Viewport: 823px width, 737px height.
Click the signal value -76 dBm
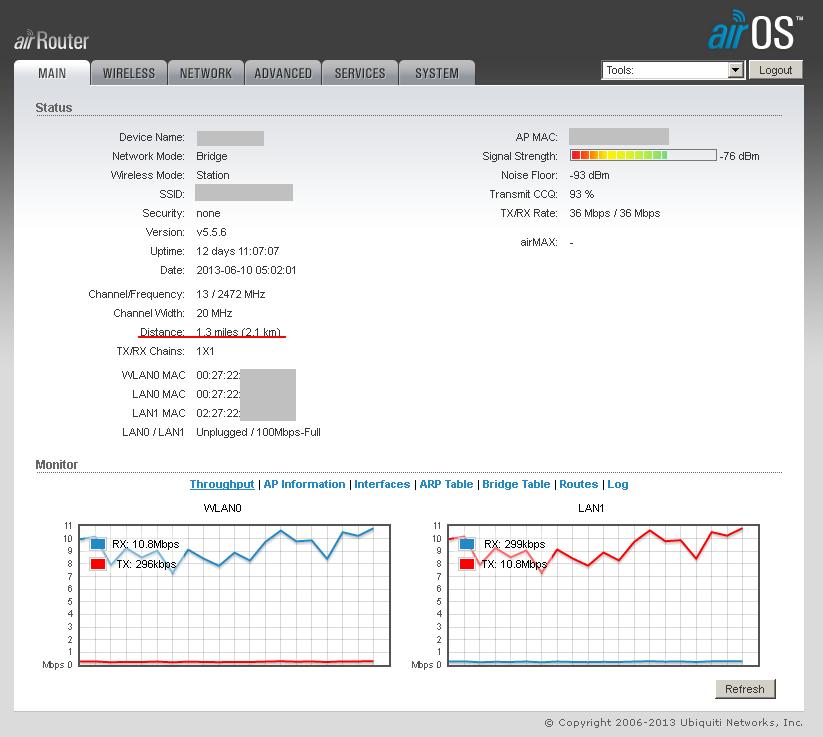pos(740,156)
